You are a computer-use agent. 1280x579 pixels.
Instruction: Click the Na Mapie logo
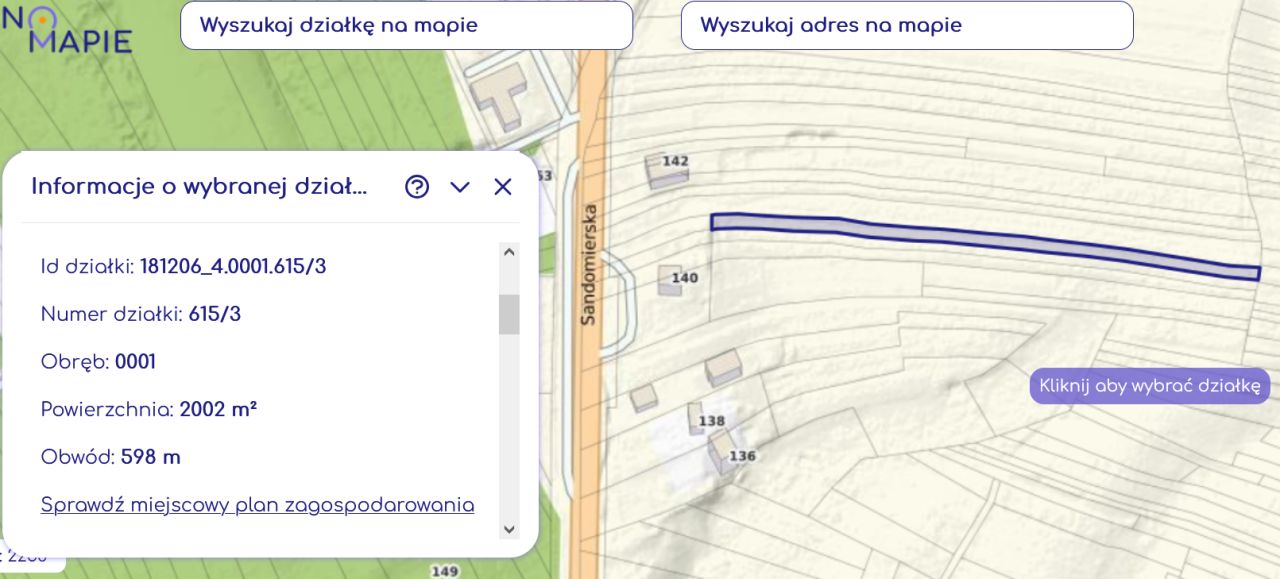(x=68, y=28)
